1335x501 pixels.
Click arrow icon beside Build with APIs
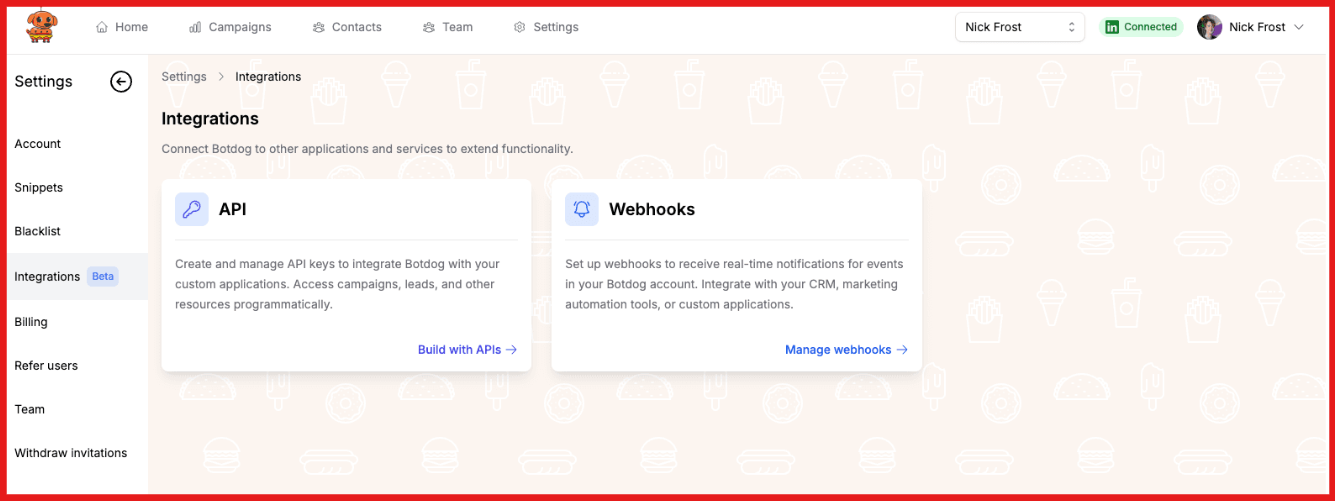[511, 350]
